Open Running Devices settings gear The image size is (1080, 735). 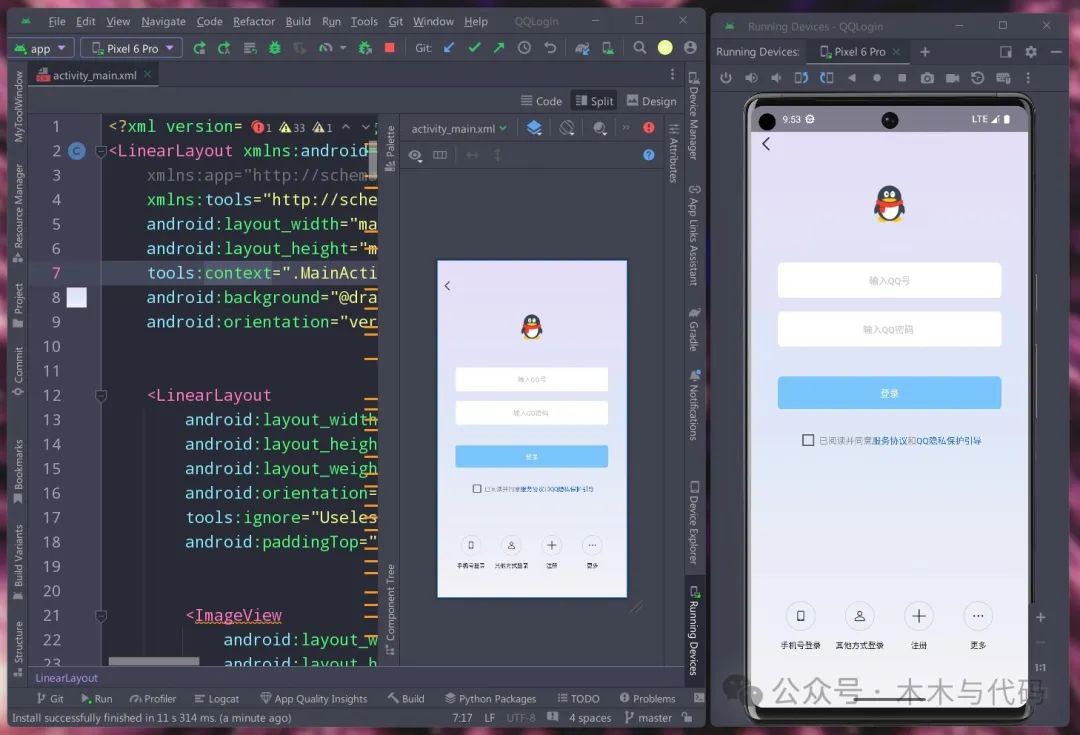click(x=1031, y=52)
